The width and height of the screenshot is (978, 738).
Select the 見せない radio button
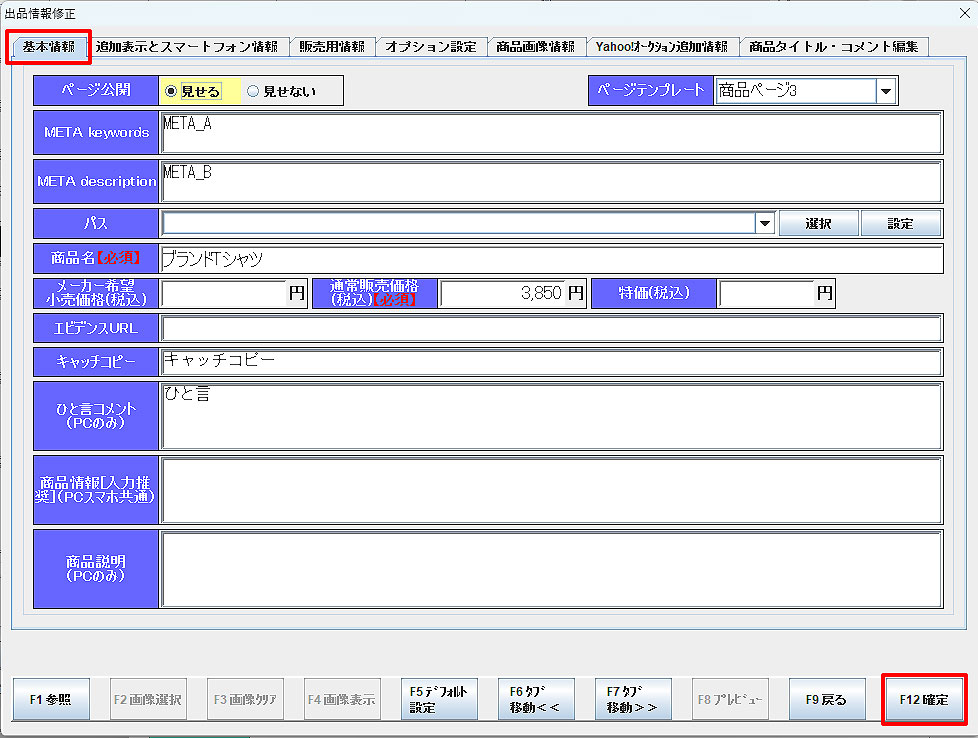(253, 91)
